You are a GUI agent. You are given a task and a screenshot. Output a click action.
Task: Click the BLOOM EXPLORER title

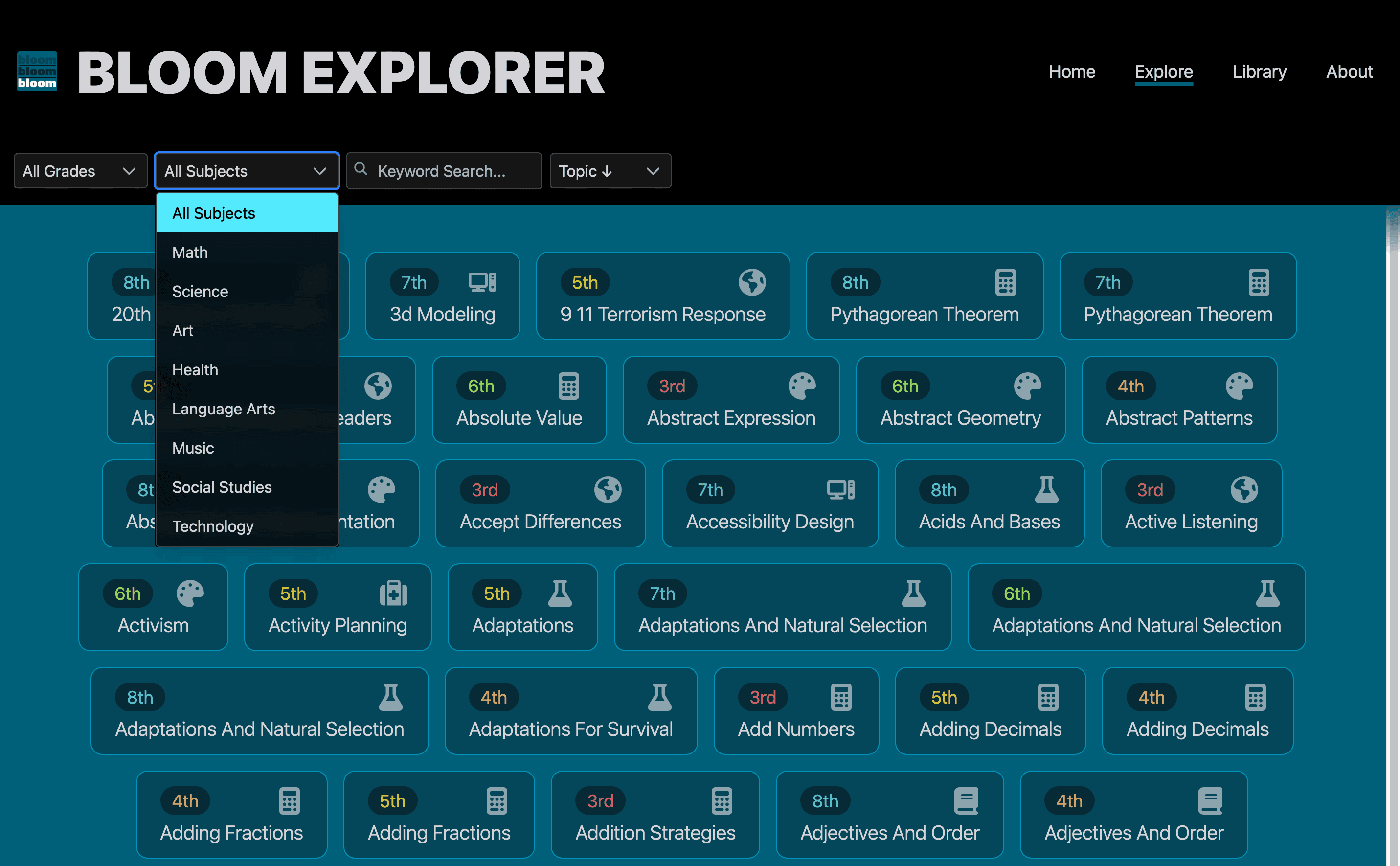340,73
